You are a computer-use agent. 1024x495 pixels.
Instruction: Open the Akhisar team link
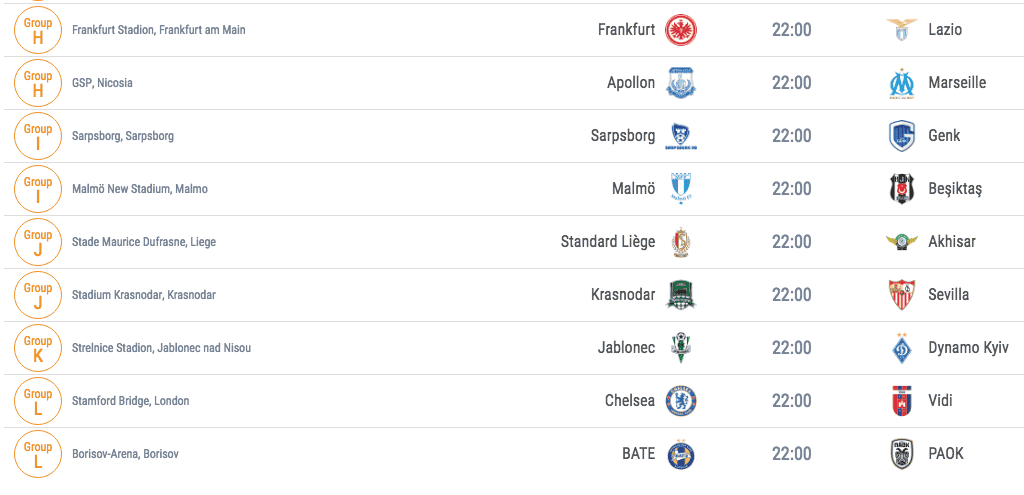tap(952, 242)
